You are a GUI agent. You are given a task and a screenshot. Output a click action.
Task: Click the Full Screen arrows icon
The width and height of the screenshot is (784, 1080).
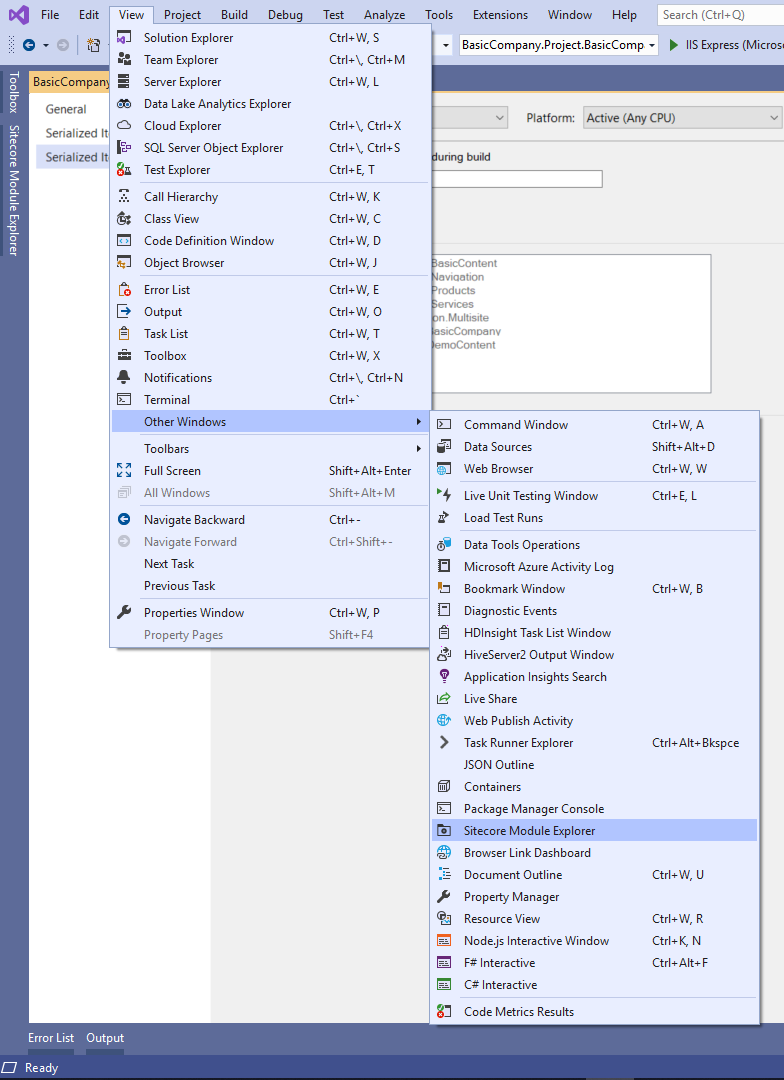(124, 470)
